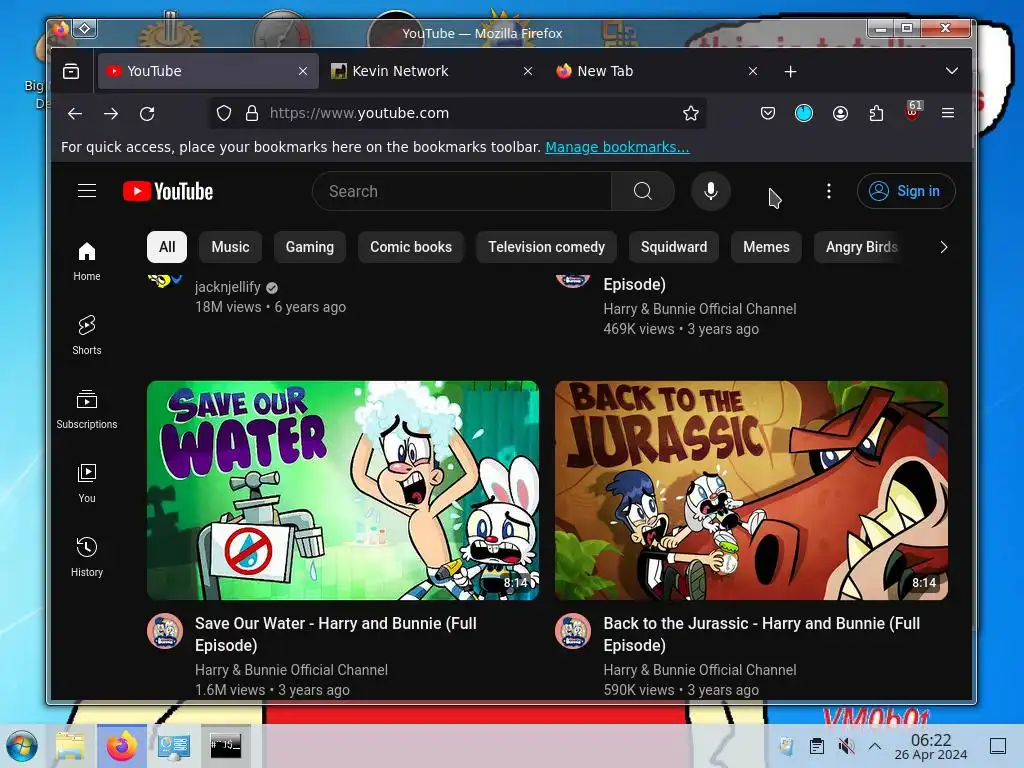Open Firefox application hamburger menu
1024x768 pixels.
(x=948, y=114)
